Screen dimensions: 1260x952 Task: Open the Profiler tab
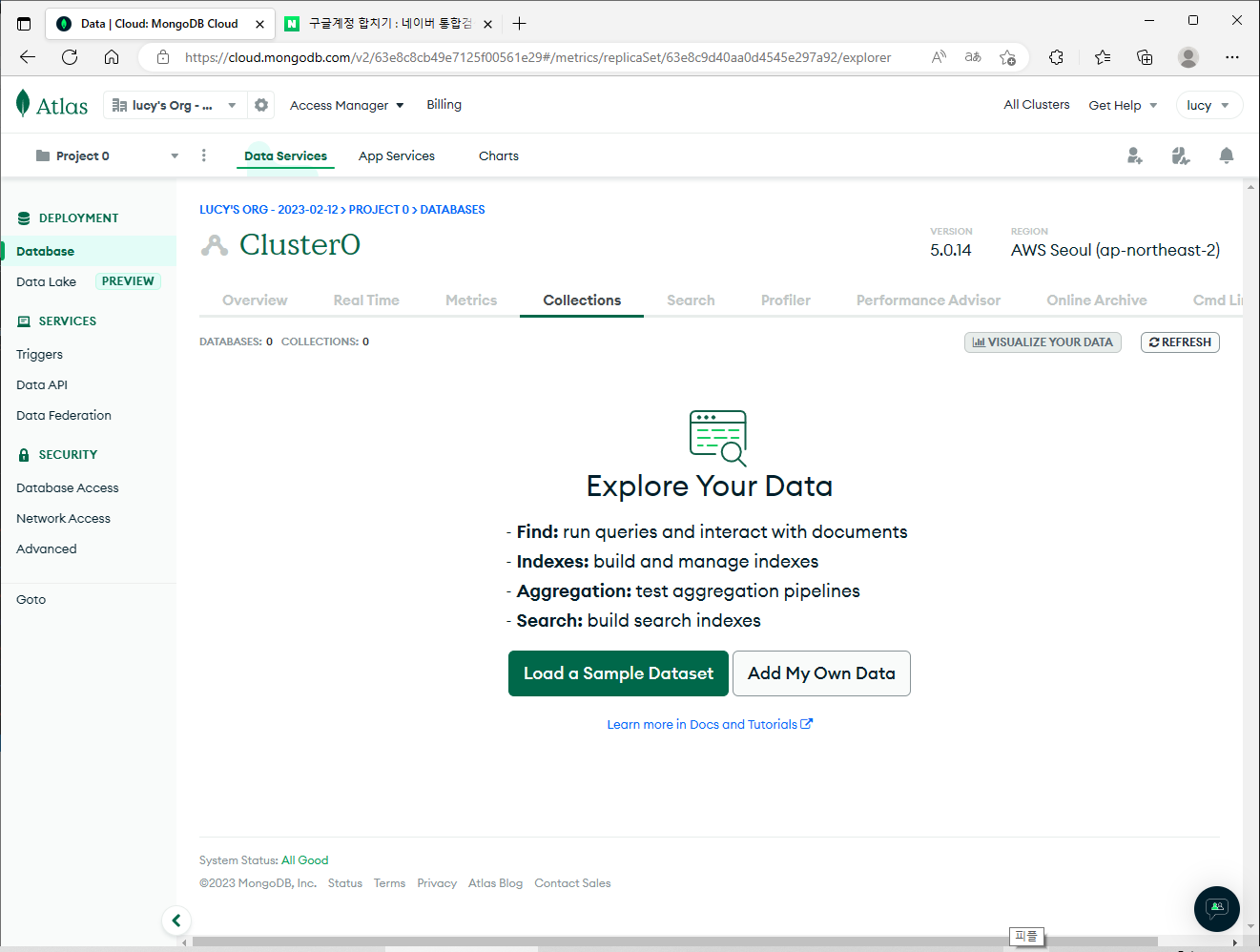click(x=786, y=300)
